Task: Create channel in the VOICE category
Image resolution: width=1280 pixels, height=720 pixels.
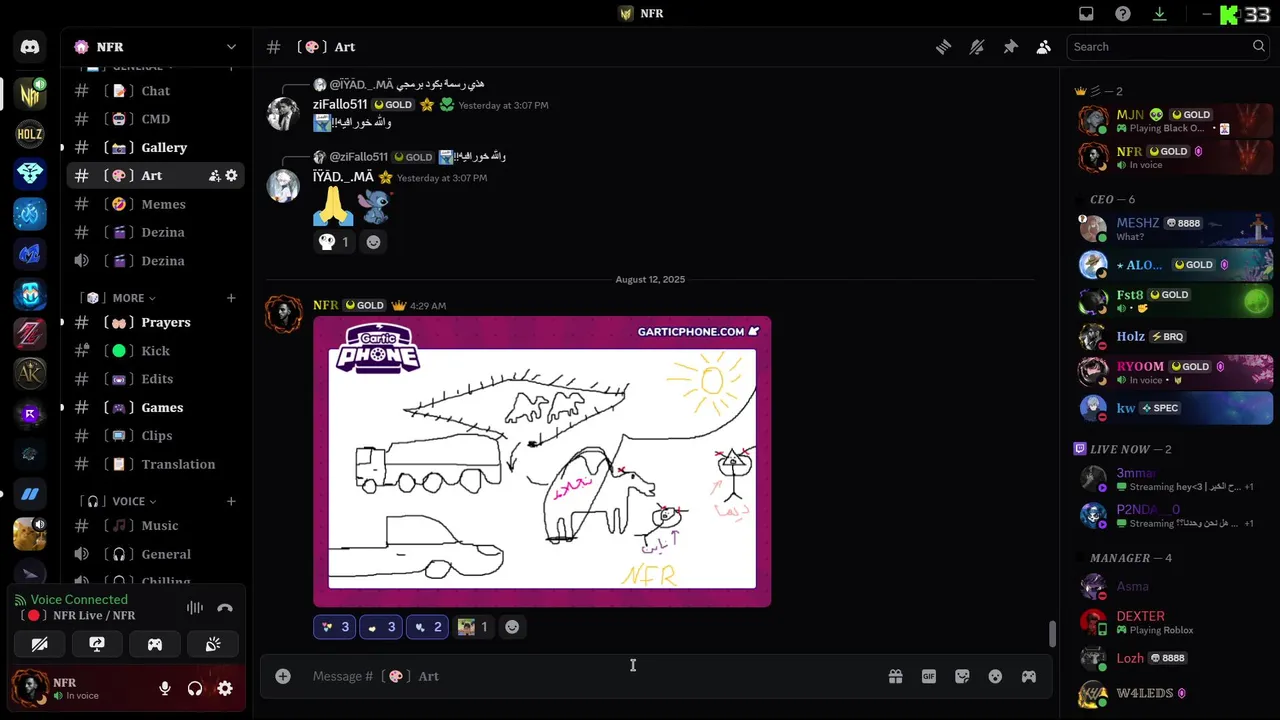Action: pyautogui.click(x=231, y=501)
